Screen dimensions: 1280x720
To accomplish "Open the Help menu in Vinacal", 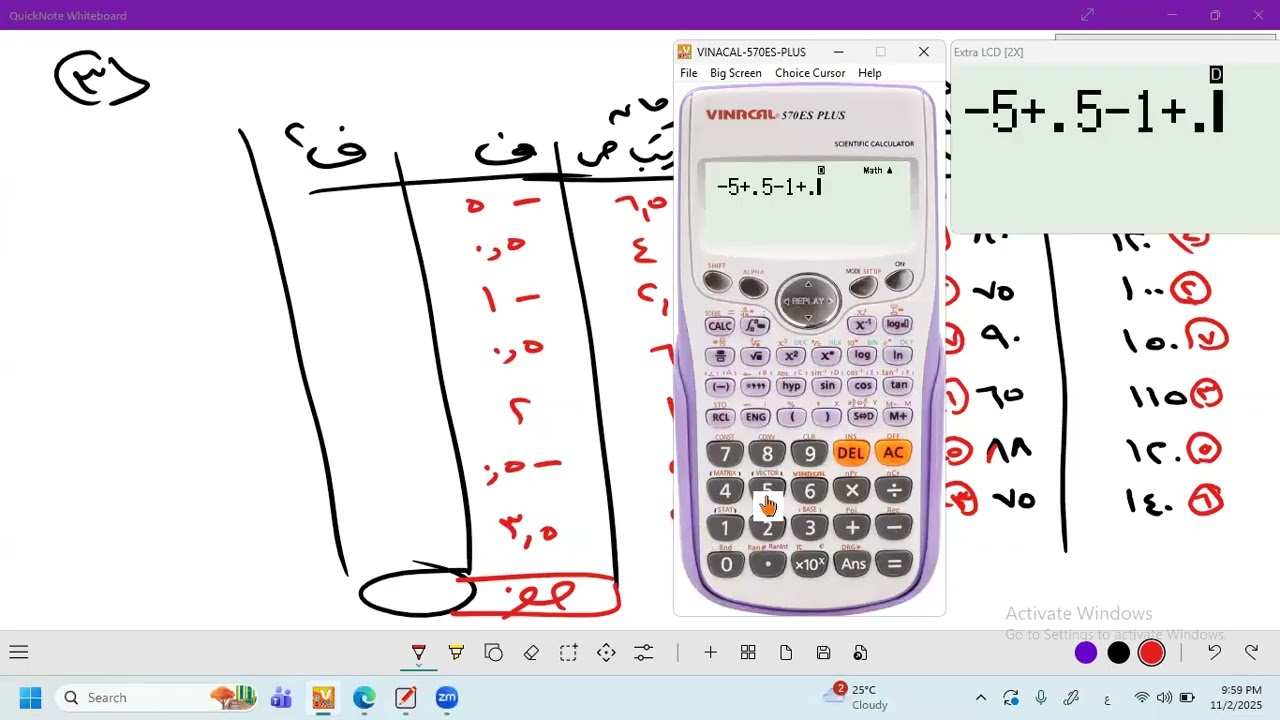I will [870, 73].
